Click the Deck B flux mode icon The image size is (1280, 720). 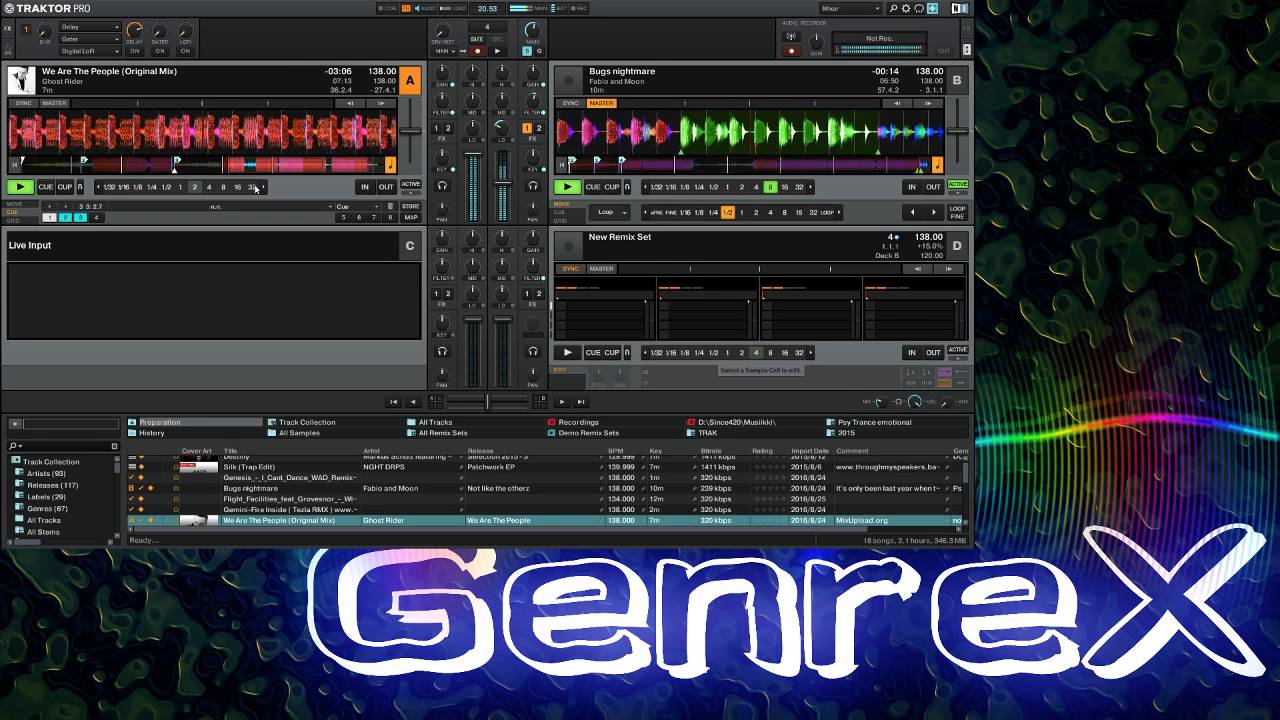coord(627,187)
